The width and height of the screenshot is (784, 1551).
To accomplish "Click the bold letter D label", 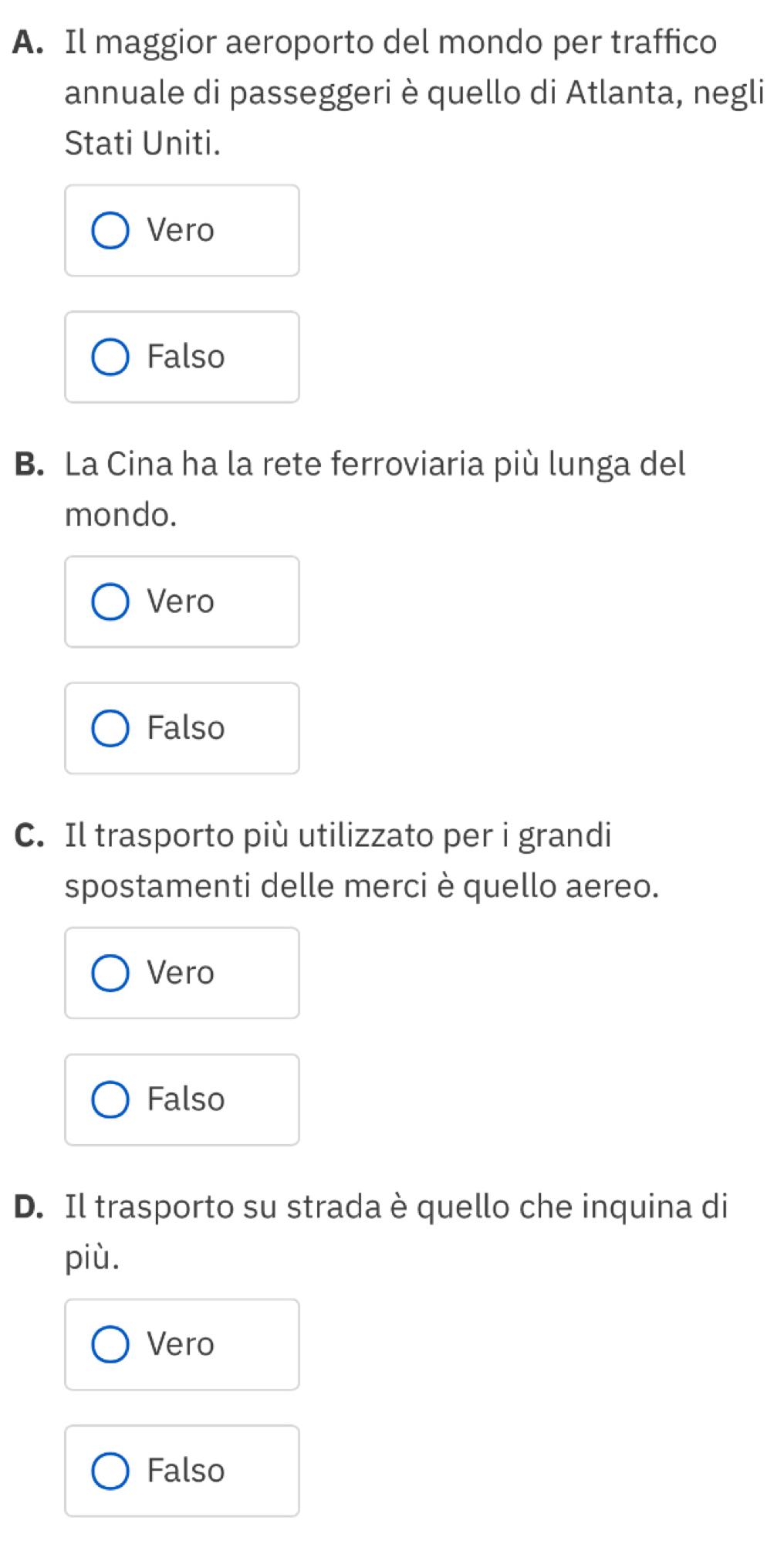I will pyautogui.click(x=29, y=1207).
